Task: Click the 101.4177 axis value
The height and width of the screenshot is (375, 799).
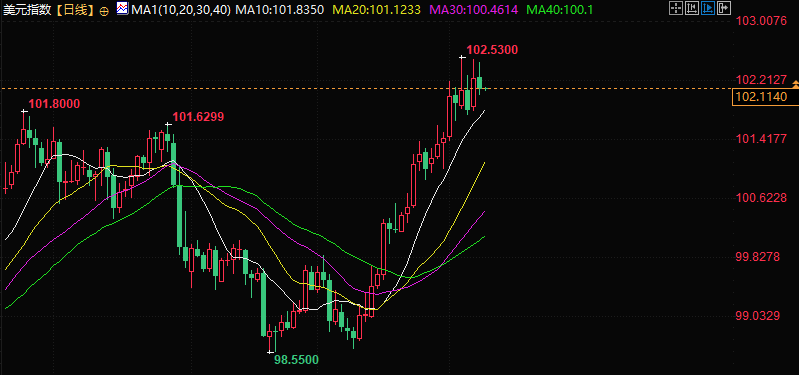Action: pos(762,139)
